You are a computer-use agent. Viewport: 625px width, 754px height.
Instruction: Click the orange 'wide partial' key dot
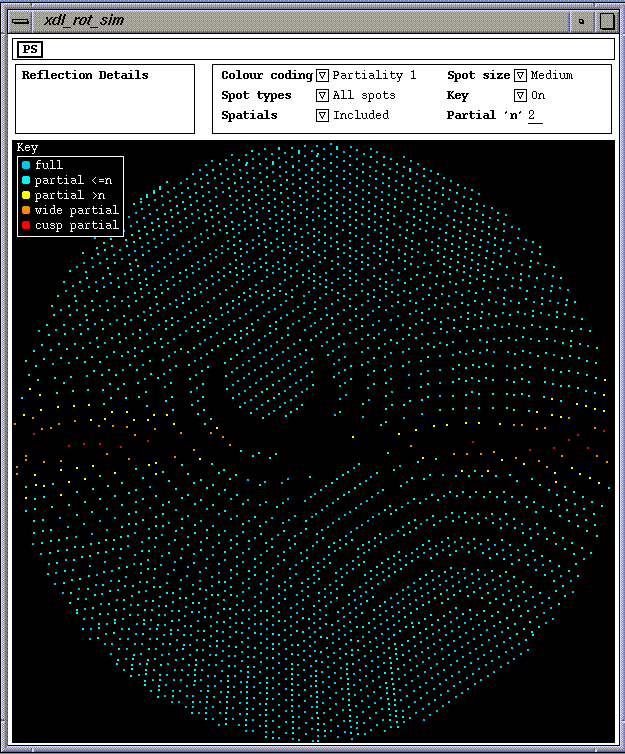tap(26, 210)
